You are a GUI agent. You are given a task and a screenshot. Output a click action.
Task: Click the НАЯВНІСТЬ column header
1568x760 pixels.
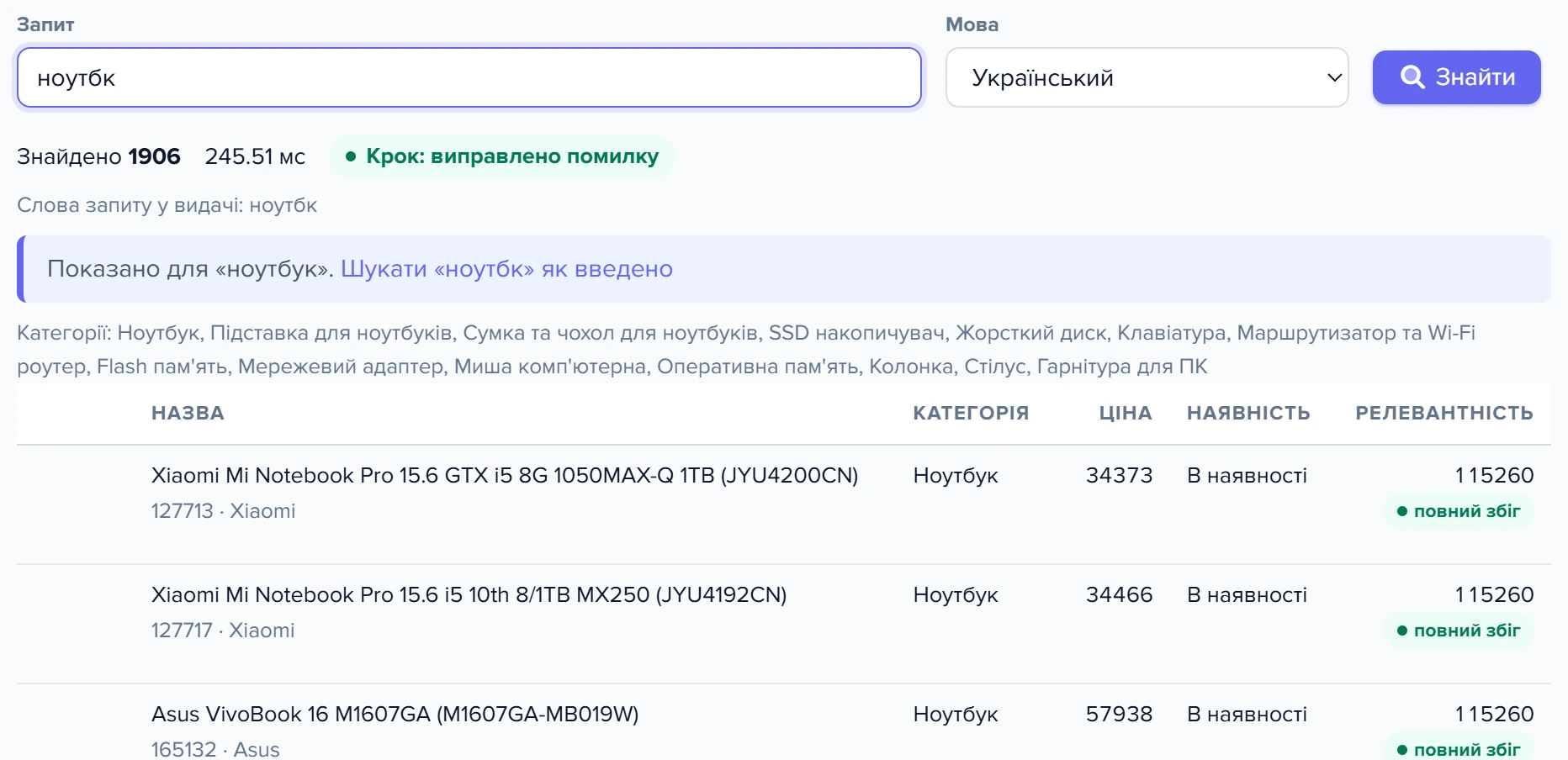point(1248,414)
